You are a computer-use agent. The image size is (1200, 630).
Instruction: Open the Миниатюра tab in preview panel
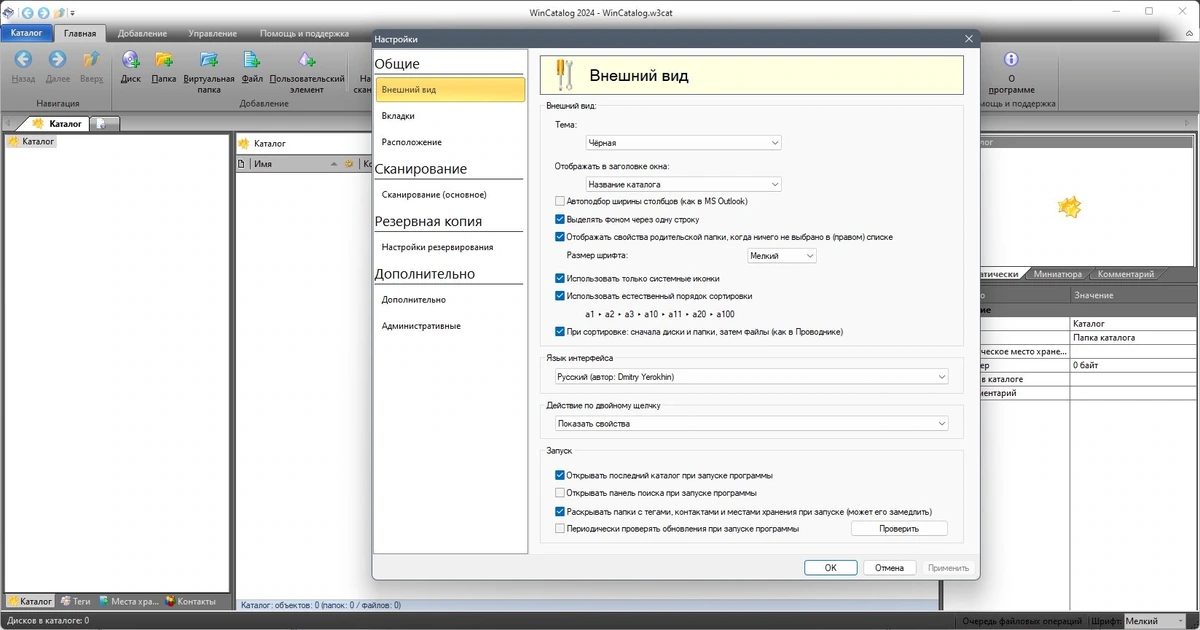1057,274
